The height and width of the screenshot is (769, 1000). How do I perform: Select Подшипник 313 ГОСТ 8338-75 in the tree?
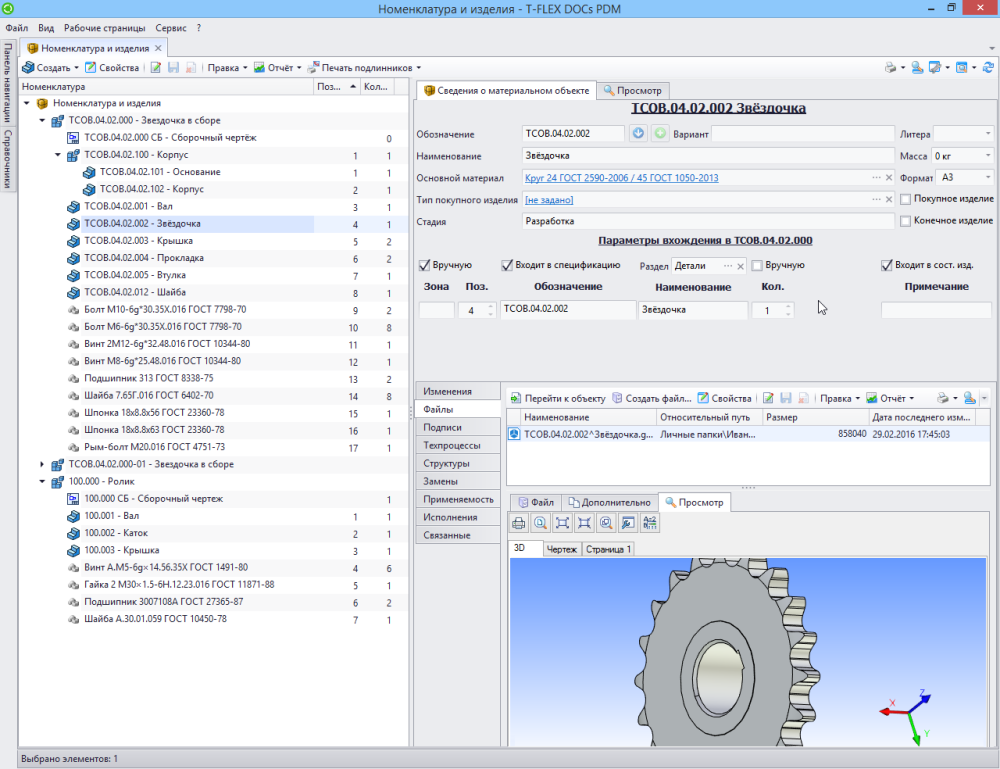pyautogui.click(x=148, y=379)
